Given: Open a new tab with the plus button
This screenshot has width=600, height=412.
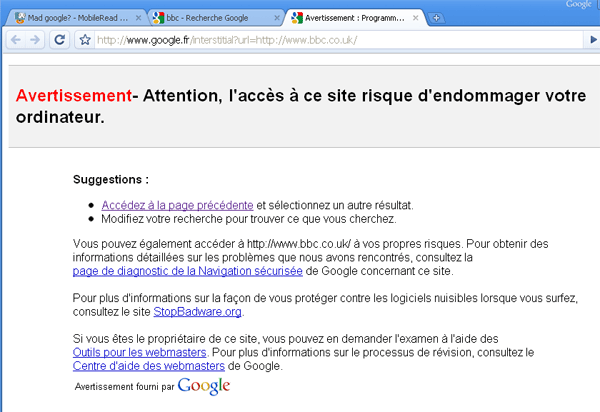Looking at the screenshot, I should 436,18.
